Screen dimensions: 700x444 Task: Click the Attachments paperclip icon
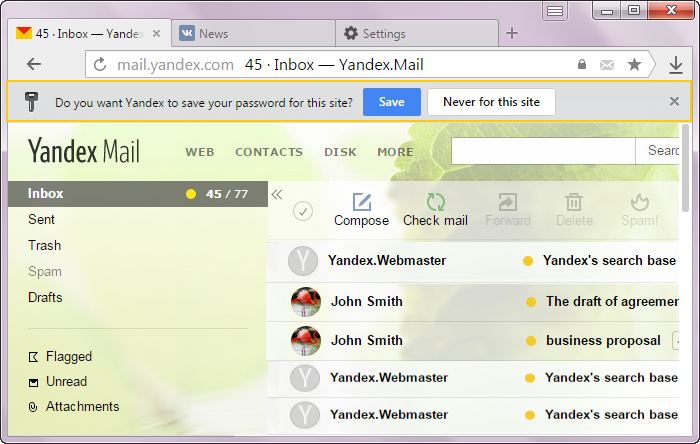pos(33,407)
